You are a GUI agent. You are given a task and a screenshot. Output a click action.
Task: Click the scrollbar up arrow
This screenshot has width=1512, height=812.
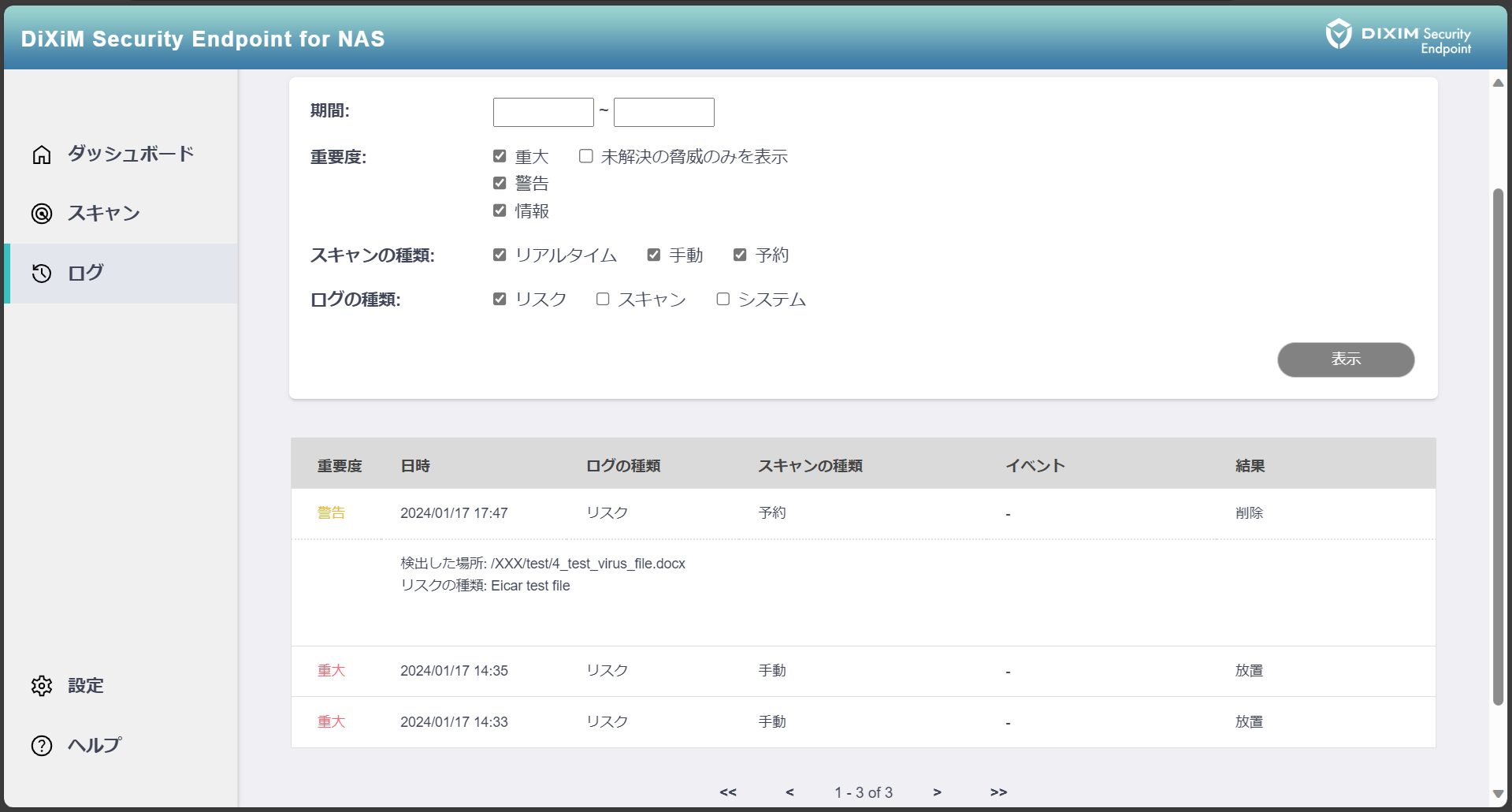point(1498,83)
